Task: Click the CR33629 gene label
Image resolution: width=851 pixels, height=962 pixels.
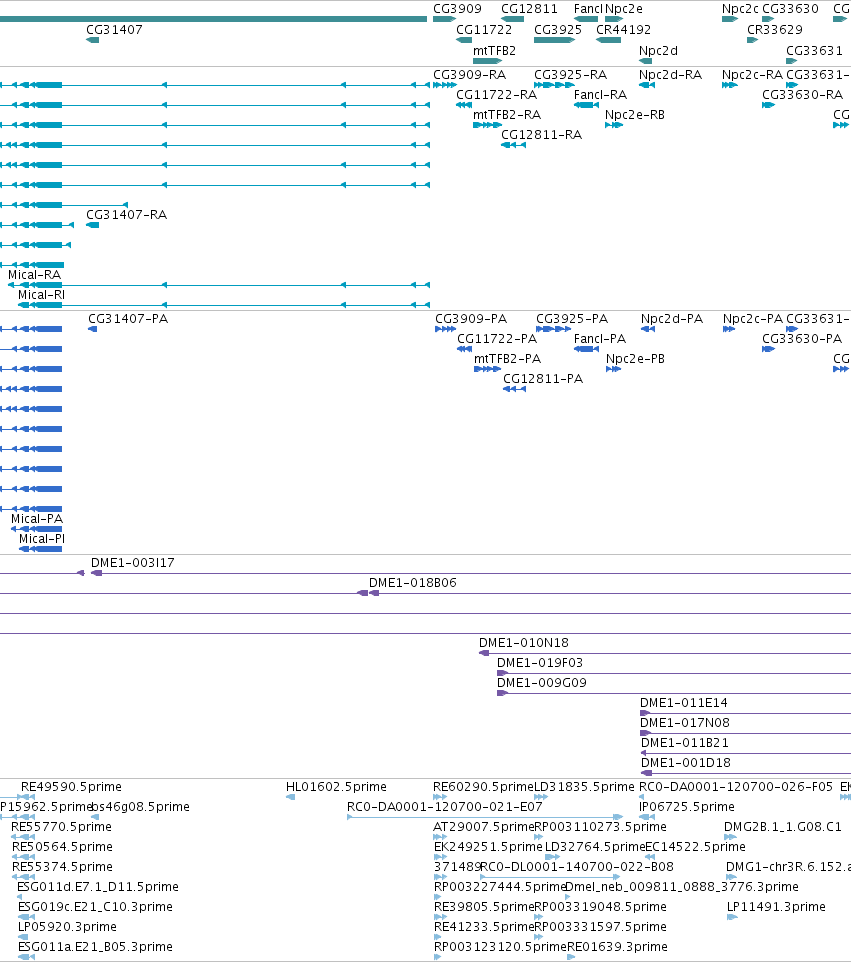Action: pyautogui.click(x=775, y=29)
